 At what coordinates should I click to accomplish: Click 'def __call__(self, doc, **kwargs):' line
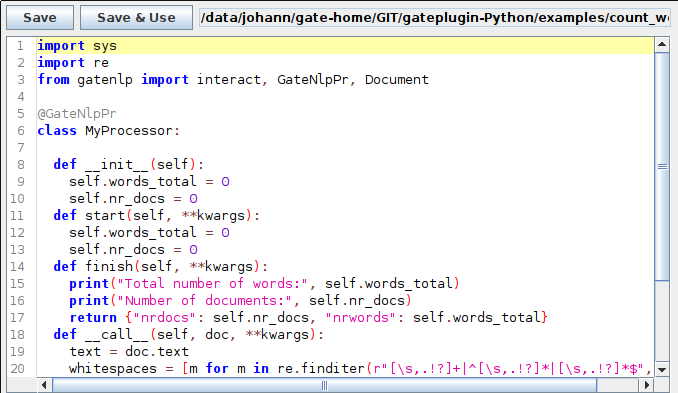188,335
